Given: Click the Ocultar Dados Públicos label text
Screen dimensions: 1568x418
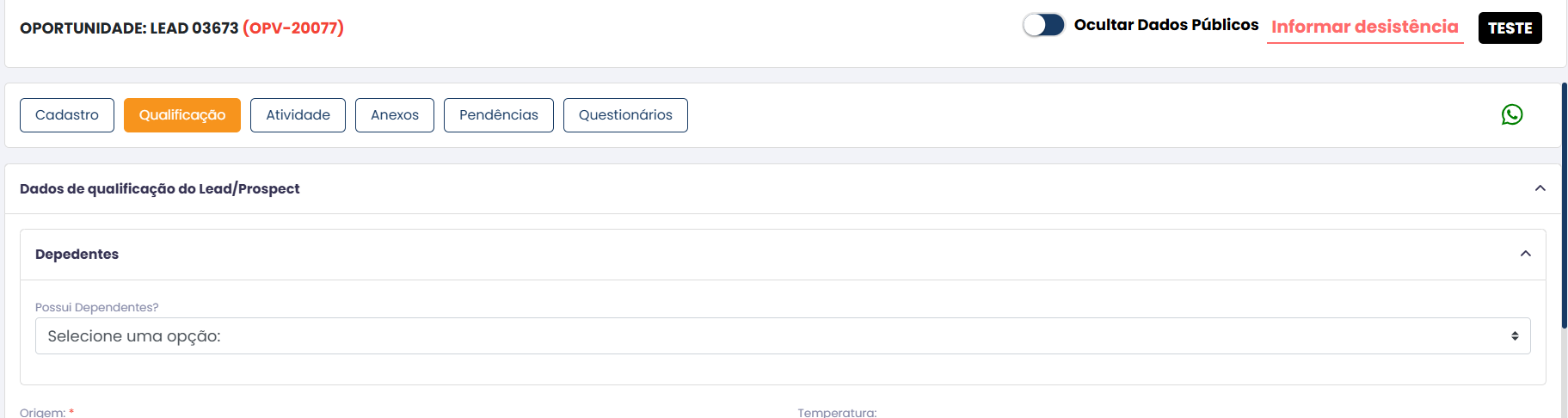Looking at the screenshot, I should 1166,25.
